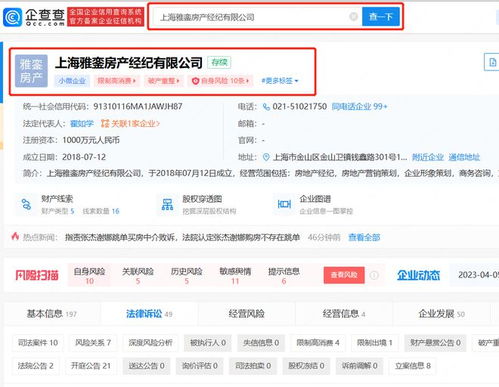Screen dimensions: 499x387
Task: Click the document icon at top right
Action: (x=492, y=62)
